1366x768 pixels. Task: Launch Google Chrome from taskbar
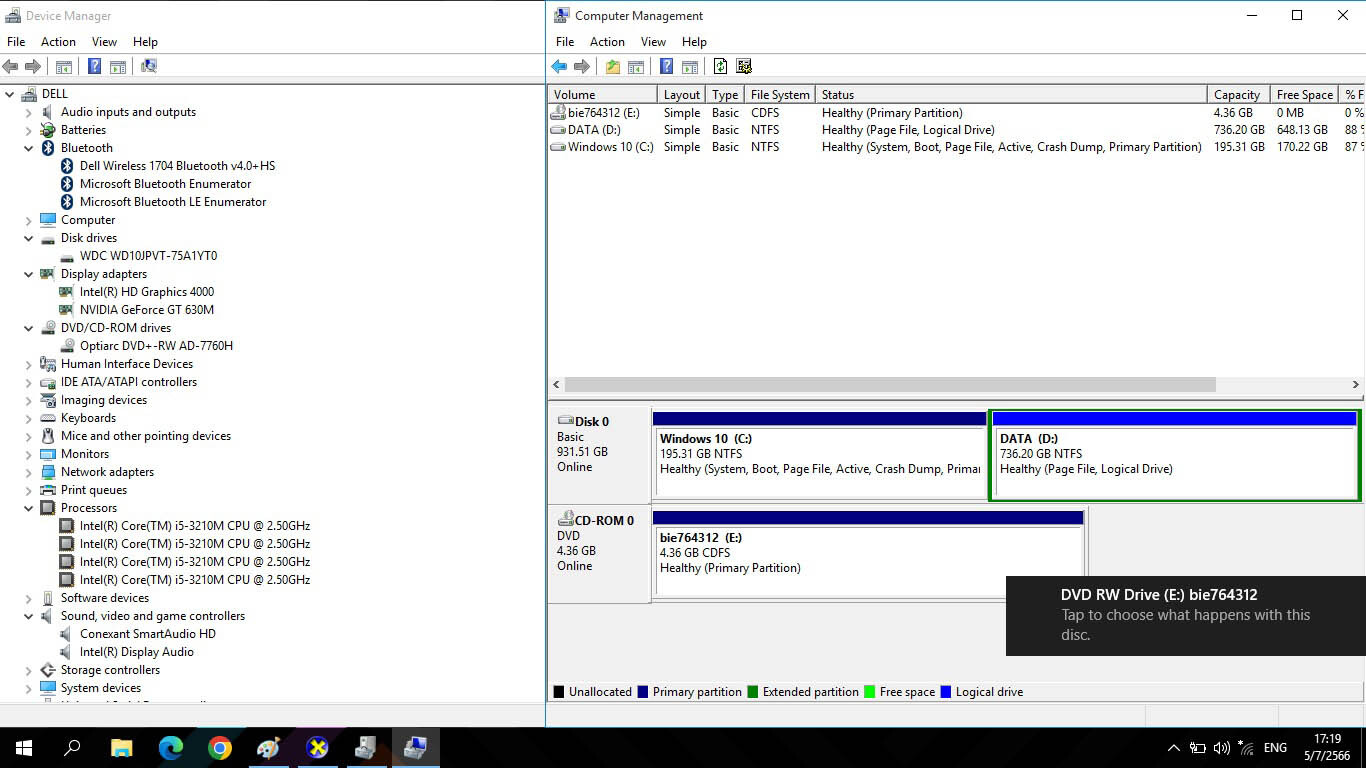(220, 748)
